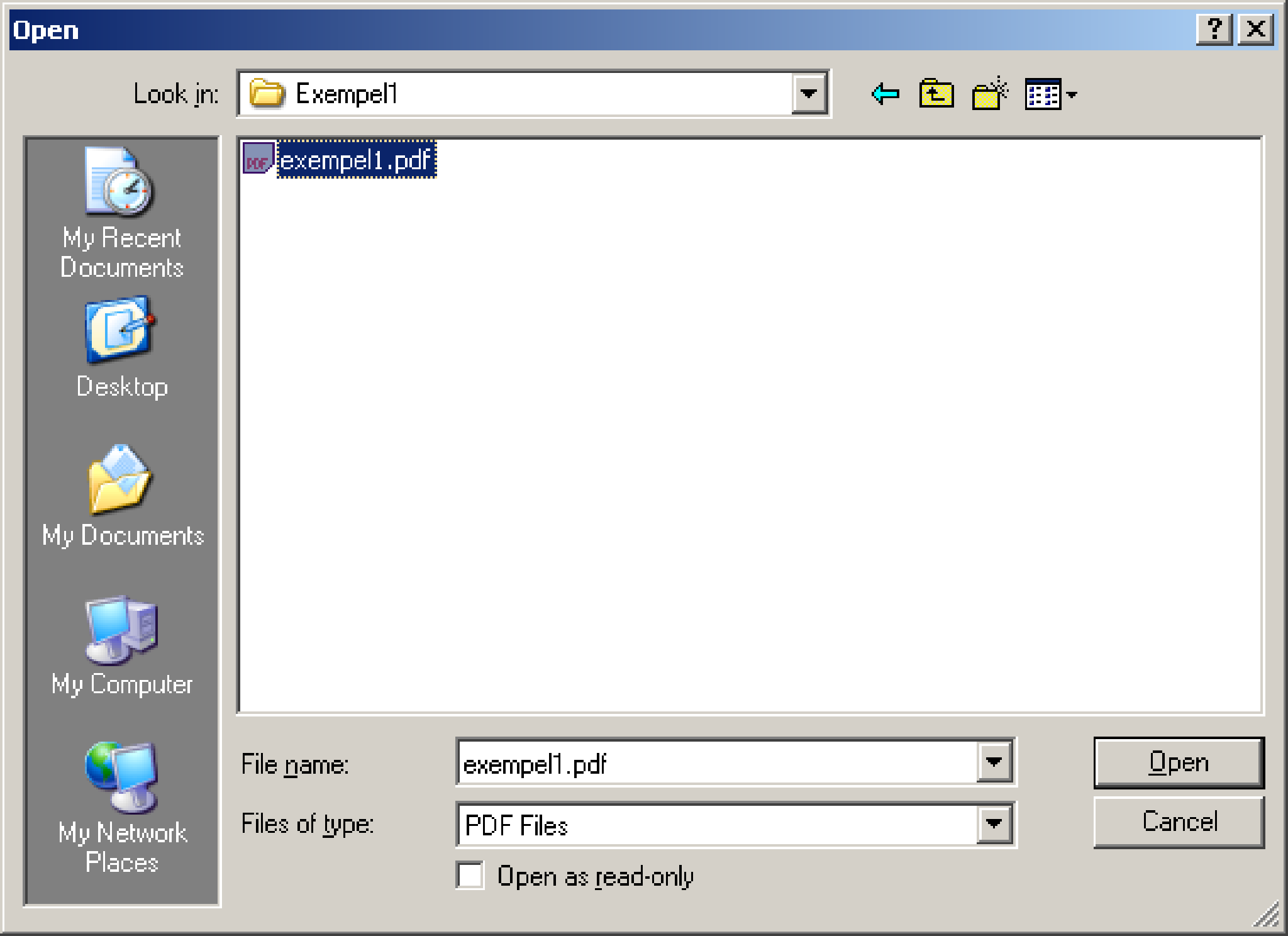Select the exempel1.pdf file in the list
Image resolution: width=1288 pixels, height=936 pixels.
[x=357, y=159]
